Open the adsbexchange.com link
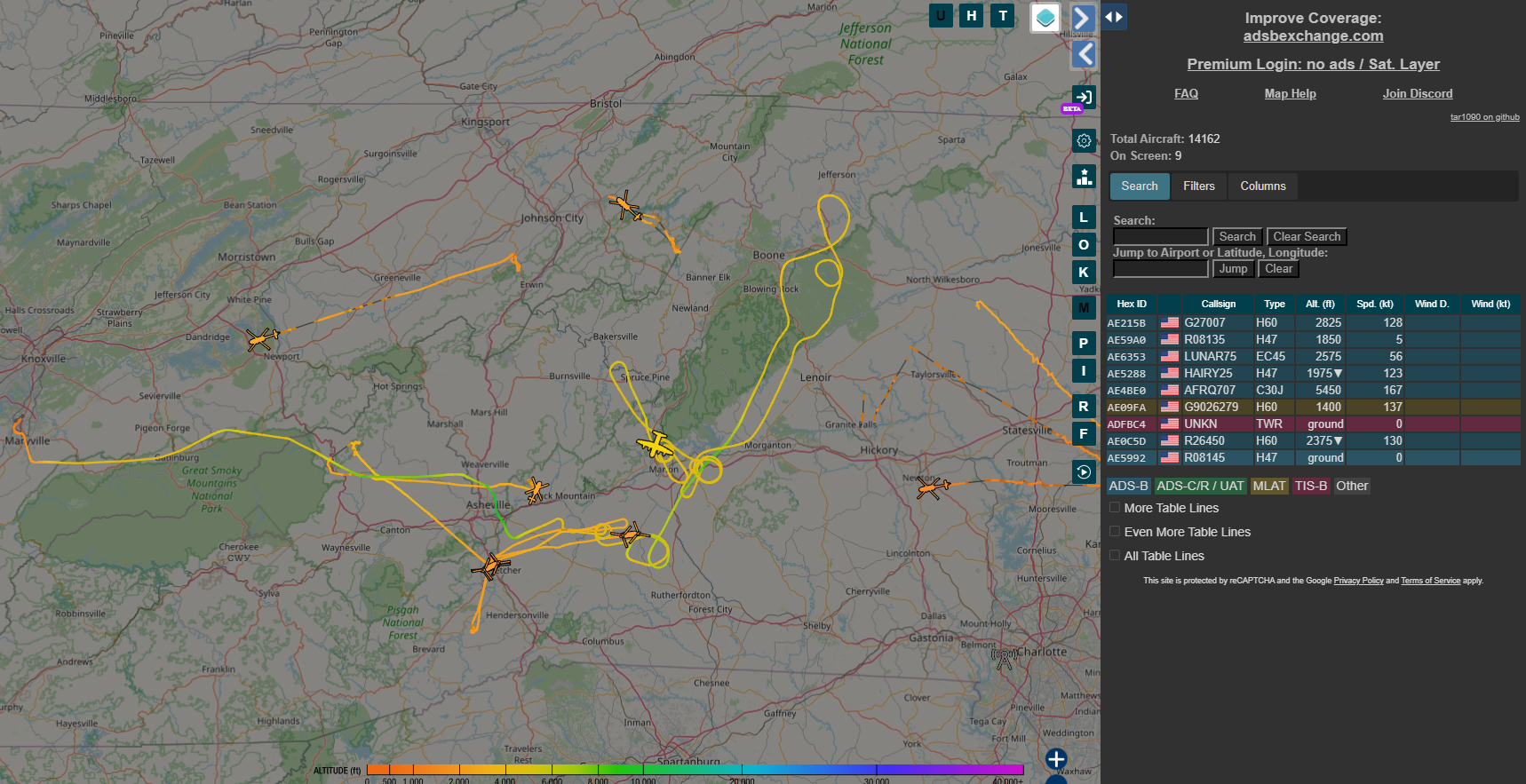 click(1313, 36)
